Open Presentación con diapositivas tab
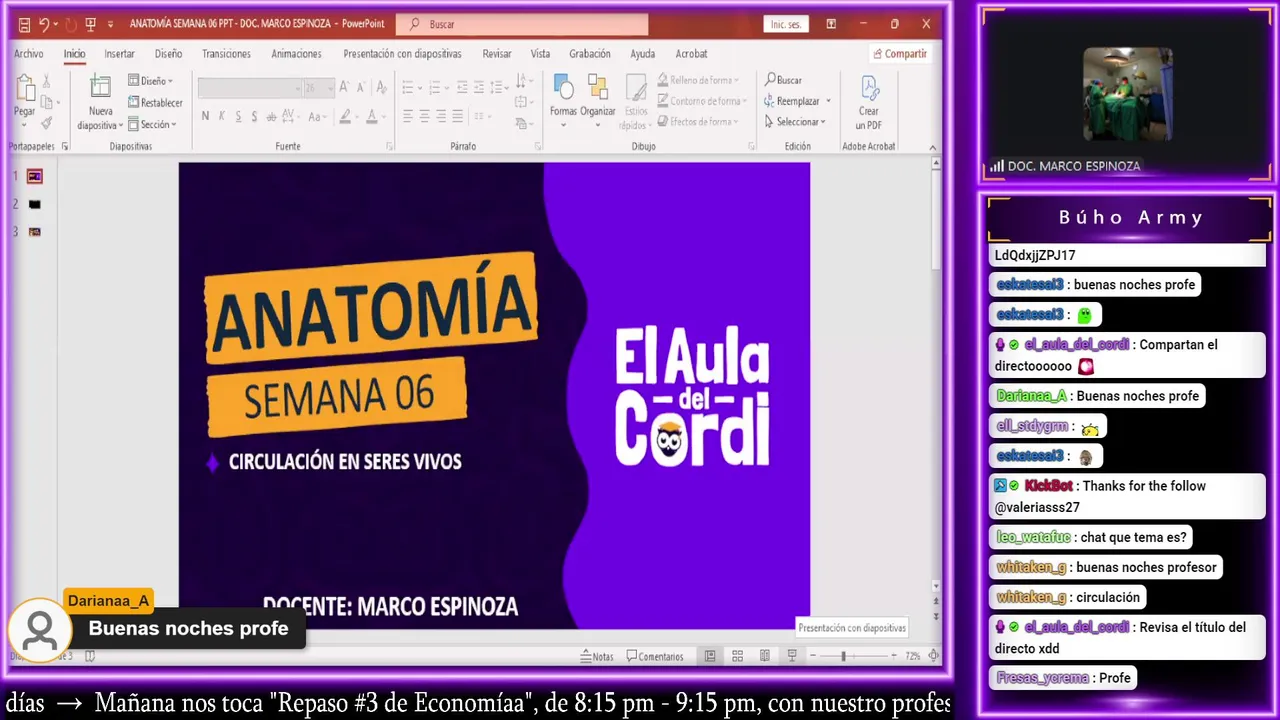This screenshot has height=720, width=1280. 402,54
